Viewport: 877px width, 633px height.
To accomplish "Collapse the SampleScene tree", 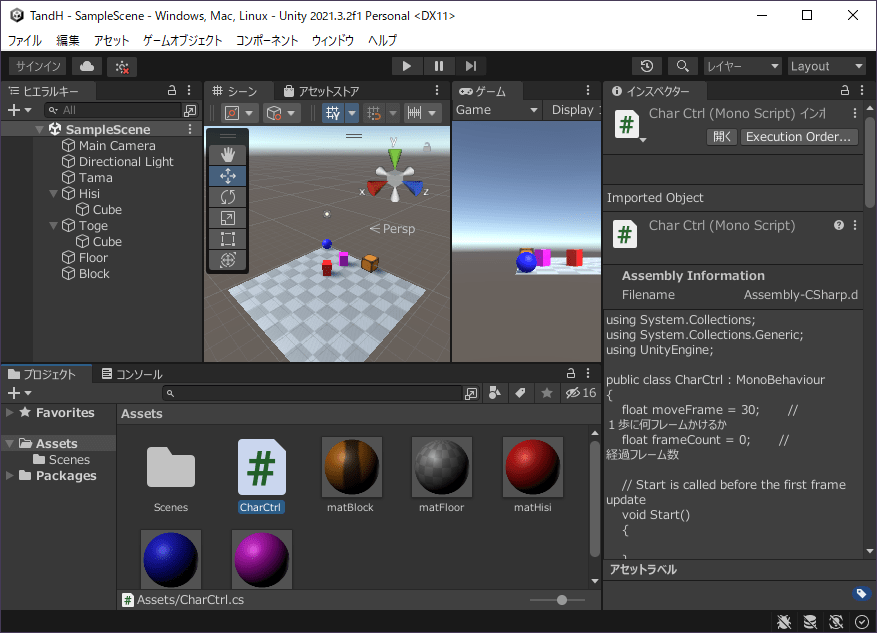I will (39, 130).
